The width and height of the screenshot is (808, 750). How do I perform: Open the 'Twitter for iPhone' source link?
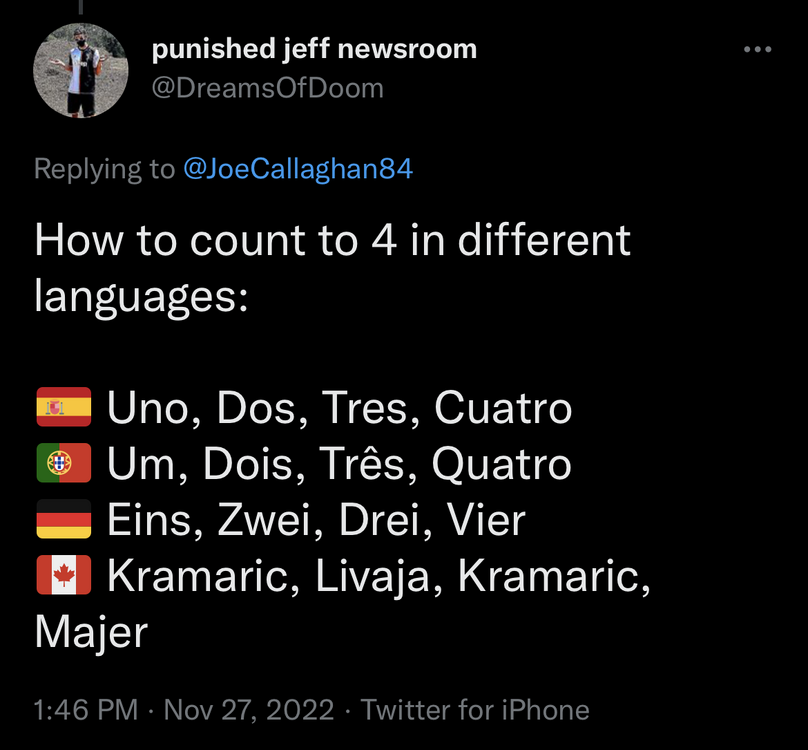point(475,710)
